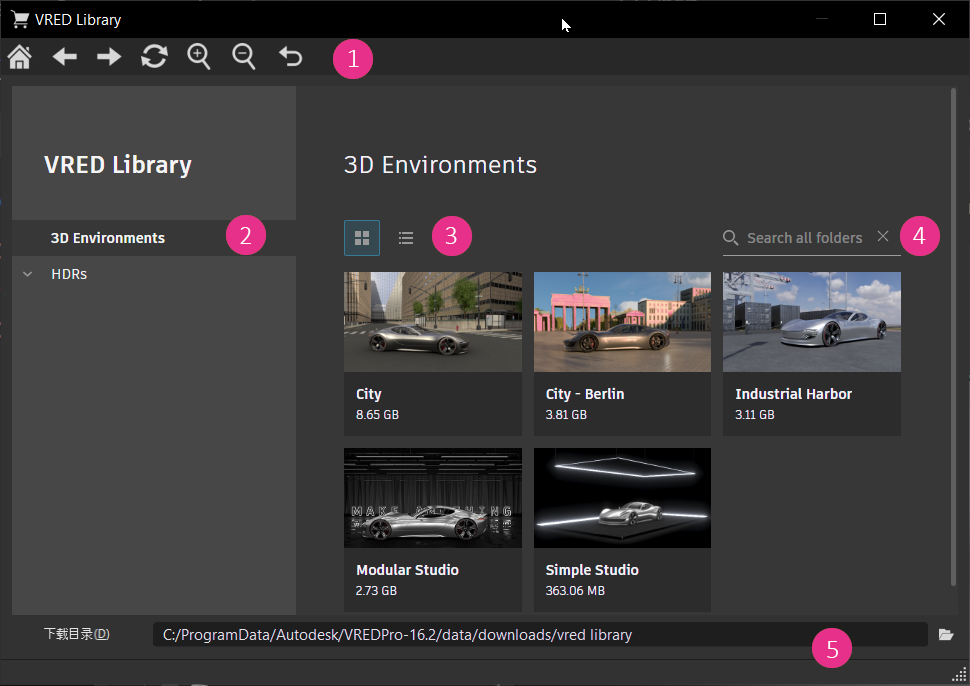Image resolution: width=970 pixels, height=686 pixels.
Task: Navigate forward with the right arrow
Action: pos(109,57)
